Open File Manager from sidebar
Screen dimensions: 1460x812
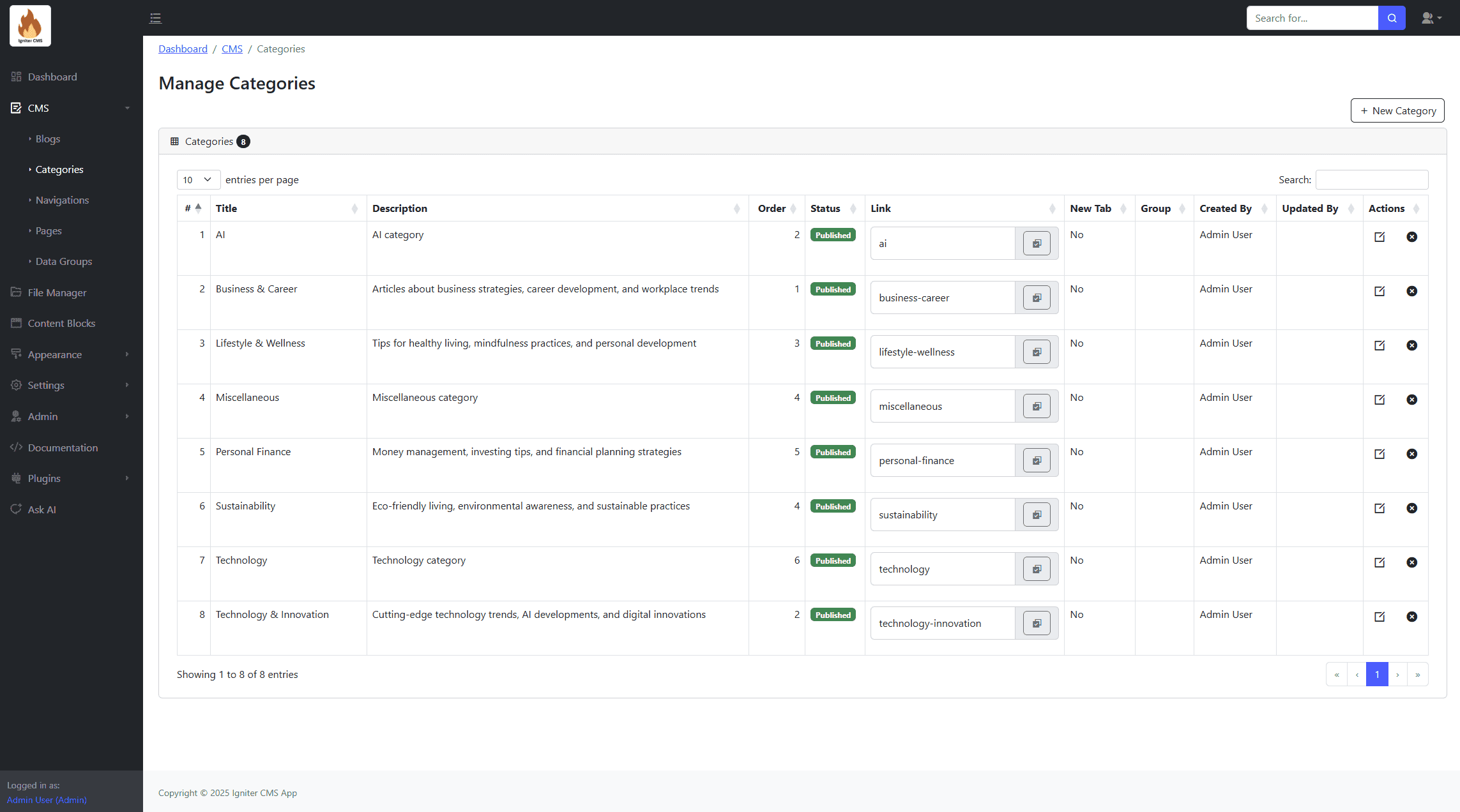point(57,292)
